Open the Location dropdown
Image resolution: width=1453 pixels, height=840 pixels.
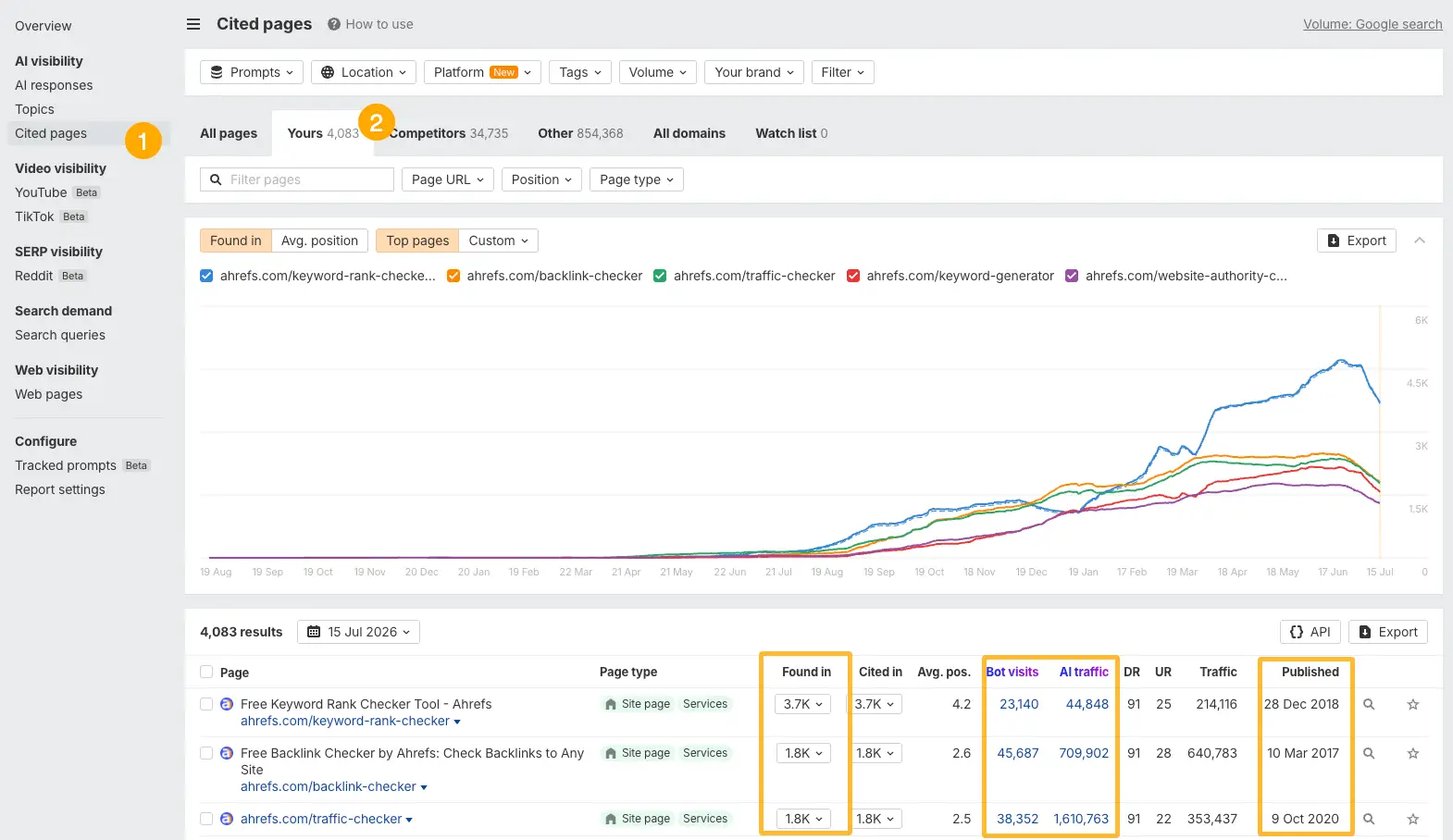pos(364,72)
